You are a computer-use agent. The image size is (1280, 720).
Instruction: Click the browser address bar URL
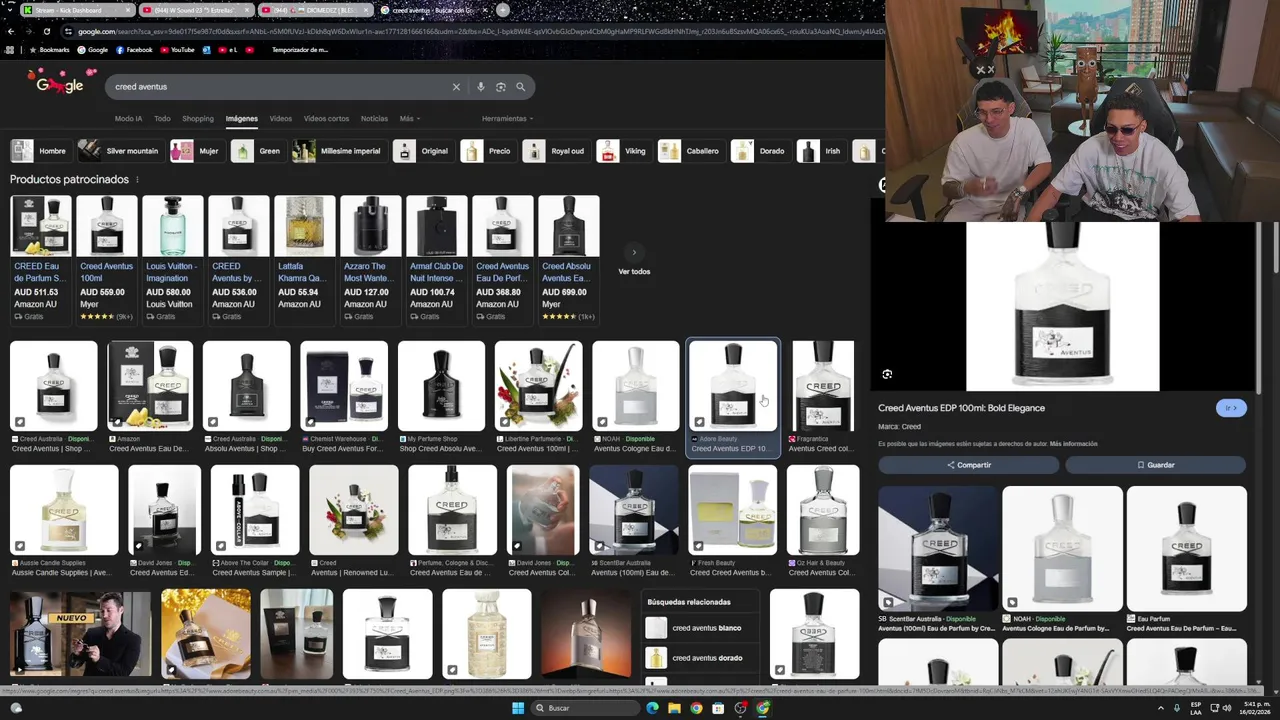pyautogui.click(x=480, y=31)
